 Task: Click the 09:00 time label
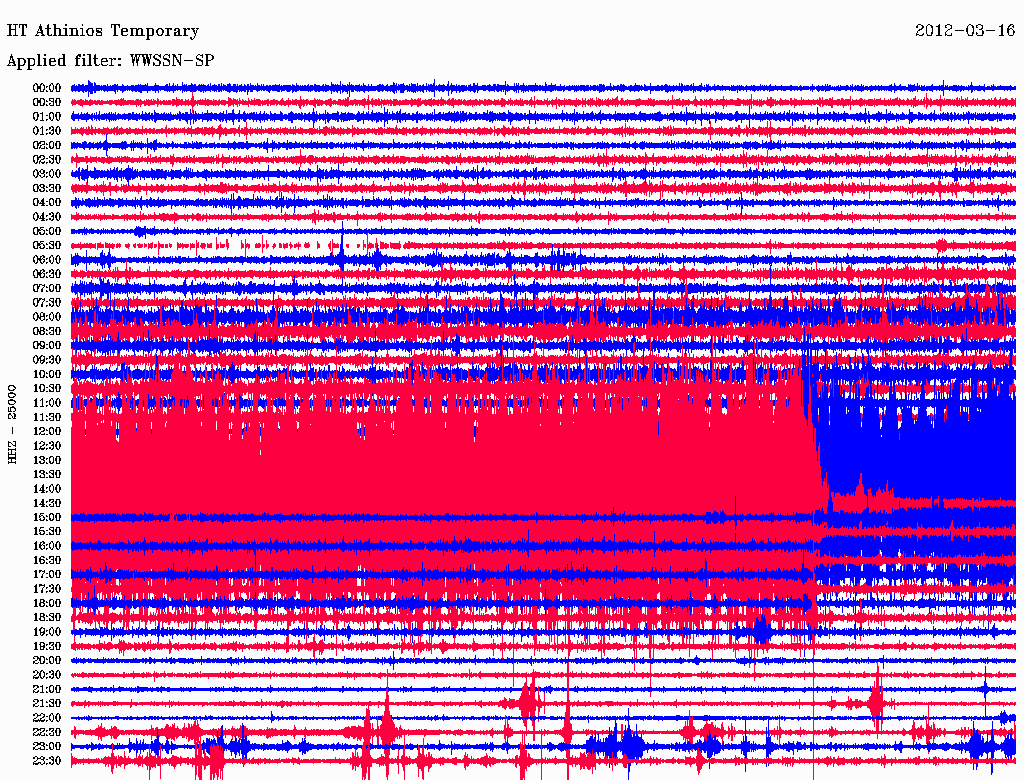pyautogui.click(x=47, y=346)
